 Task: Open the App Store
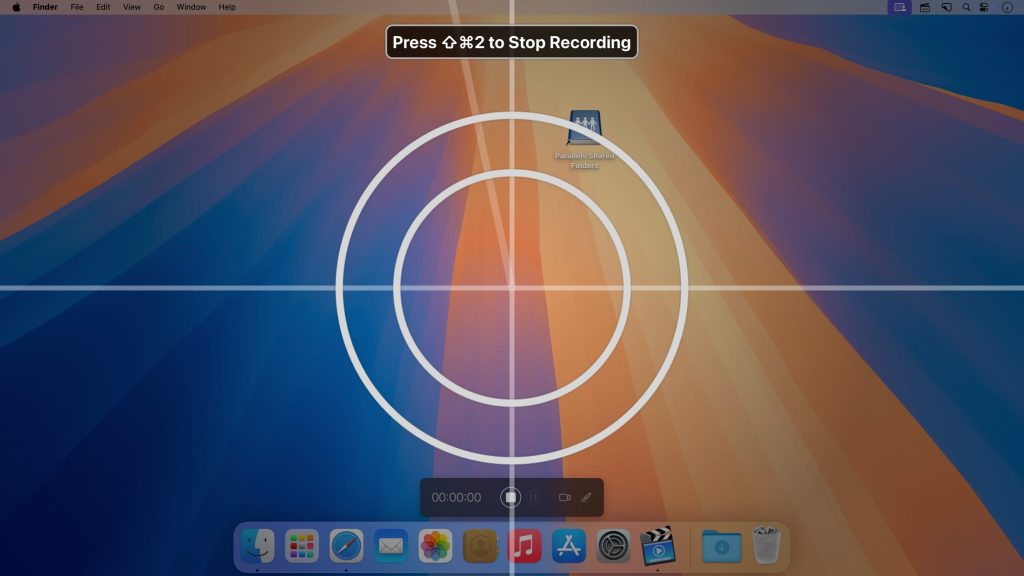click(x=569, y=546)
